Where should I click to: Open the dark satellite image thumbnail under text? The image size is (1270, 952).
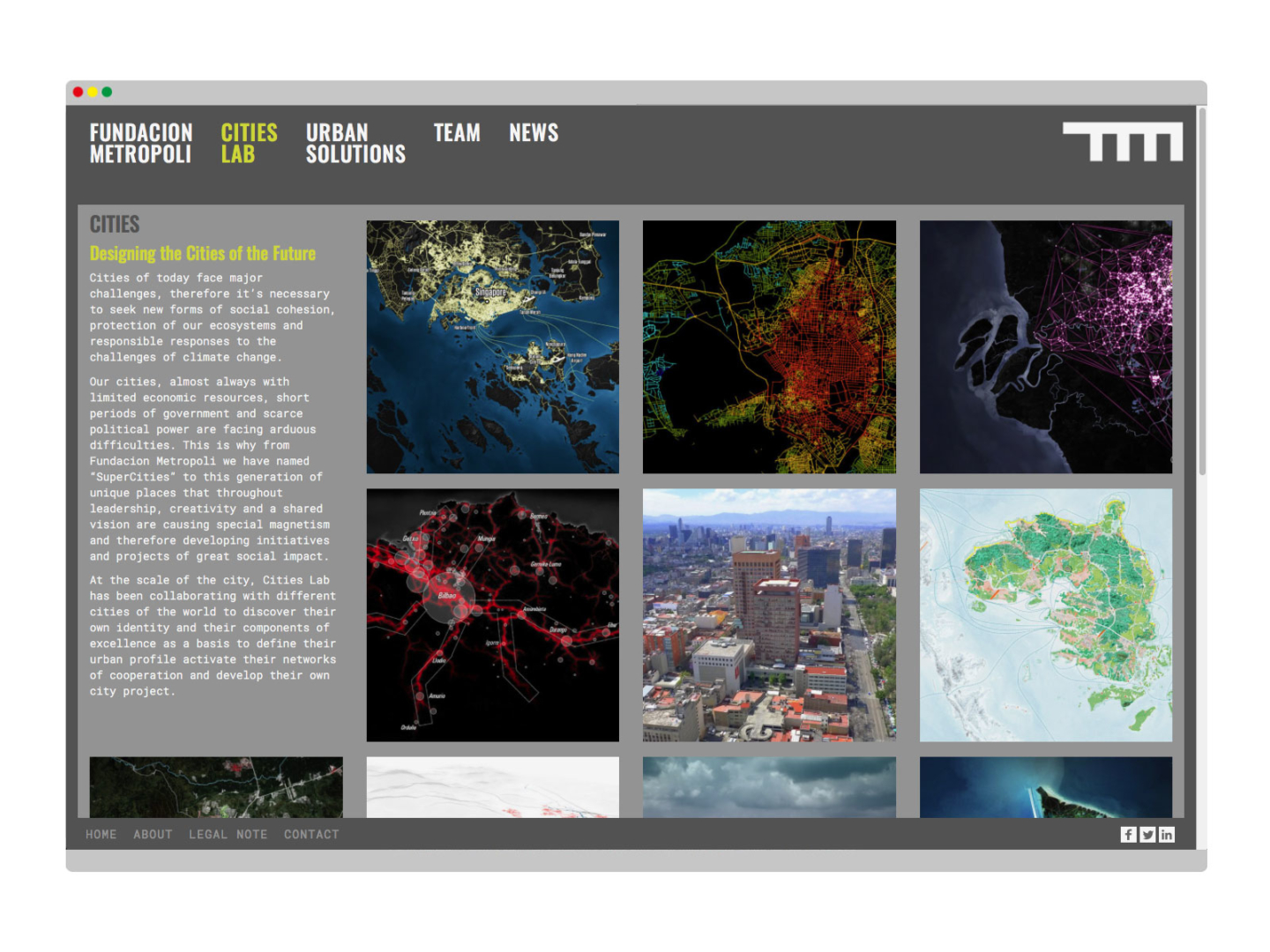(x=216, y=787)
